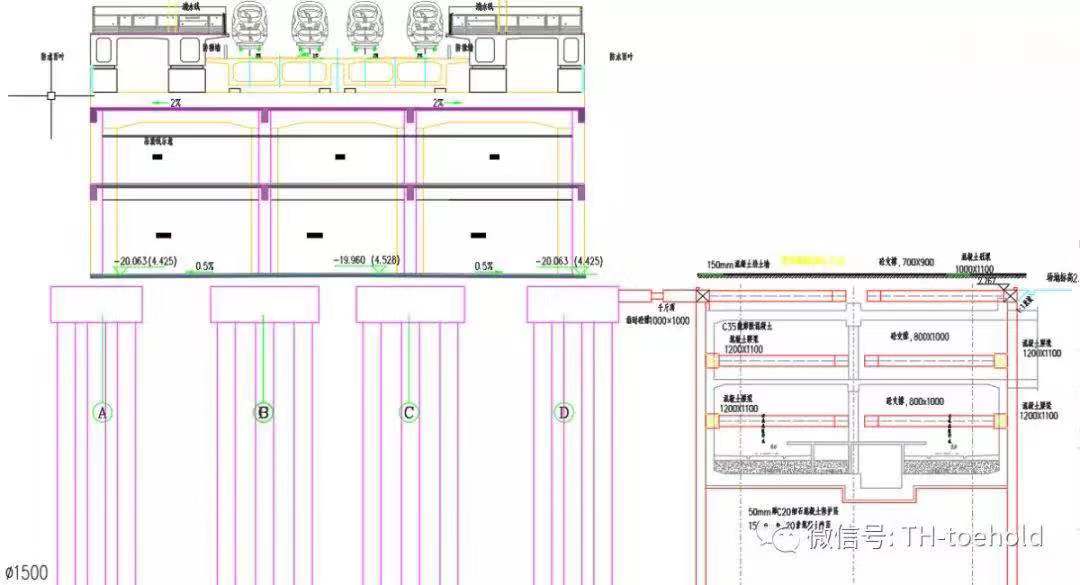Select the circled axis marker D
This screenshot has width=1080, height=585.
565,412
